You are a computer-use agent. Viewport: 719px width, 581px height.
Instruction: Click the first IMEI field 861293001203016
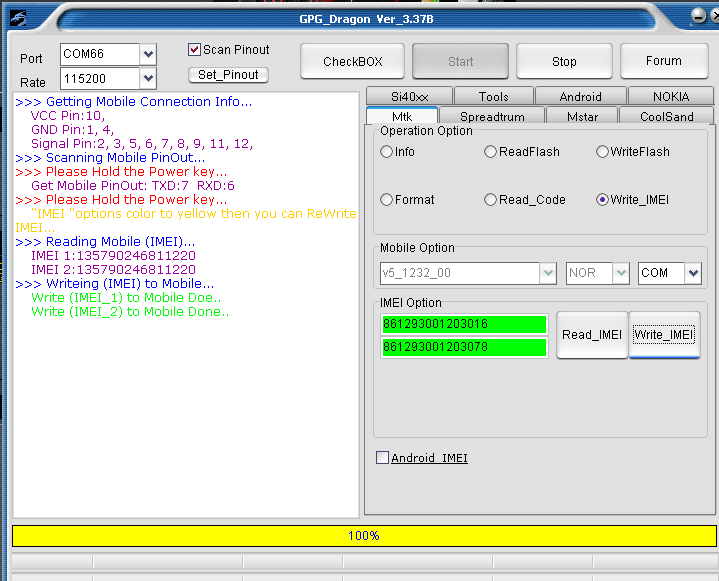pos(464,324)
